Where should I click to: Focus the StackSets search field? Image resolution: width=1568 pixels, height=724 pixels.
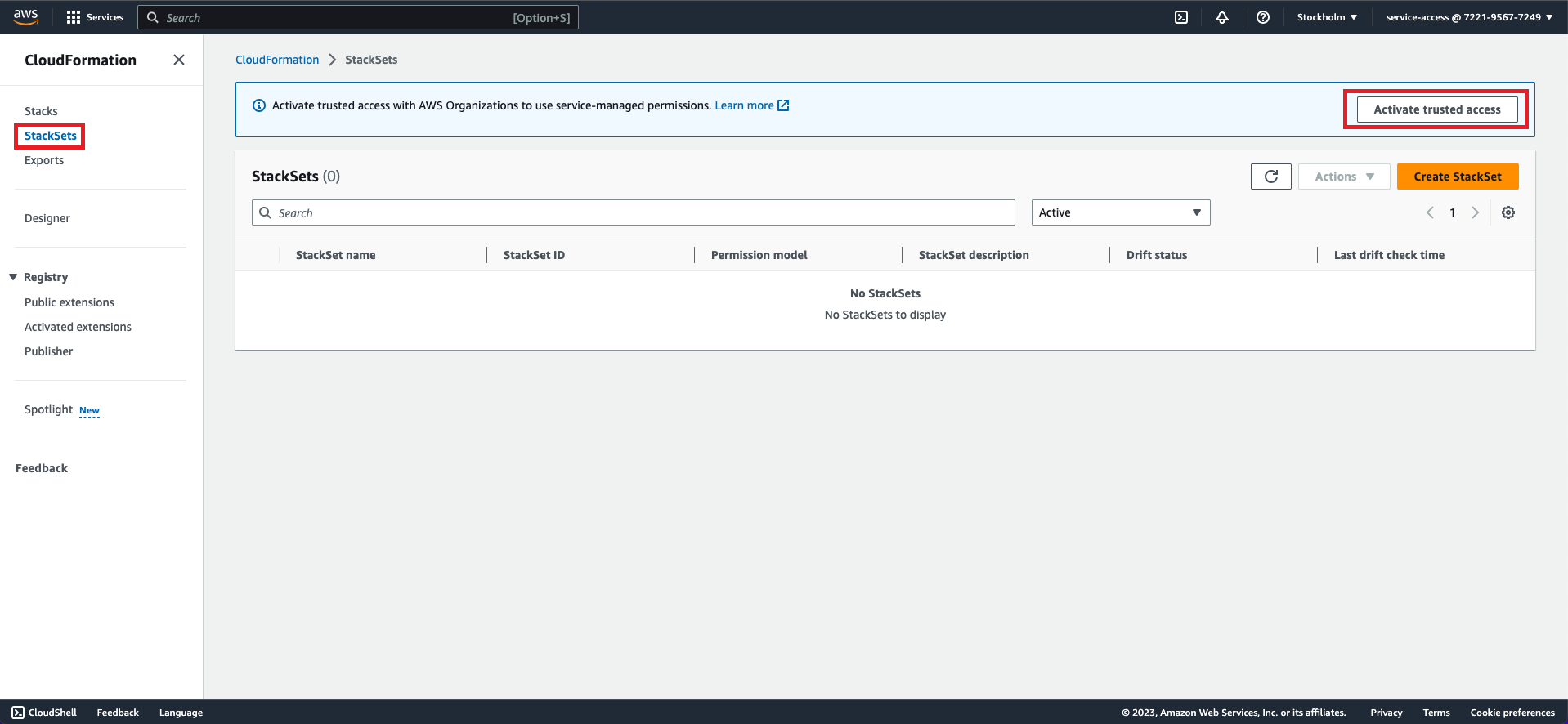click(x=634, y=212)
